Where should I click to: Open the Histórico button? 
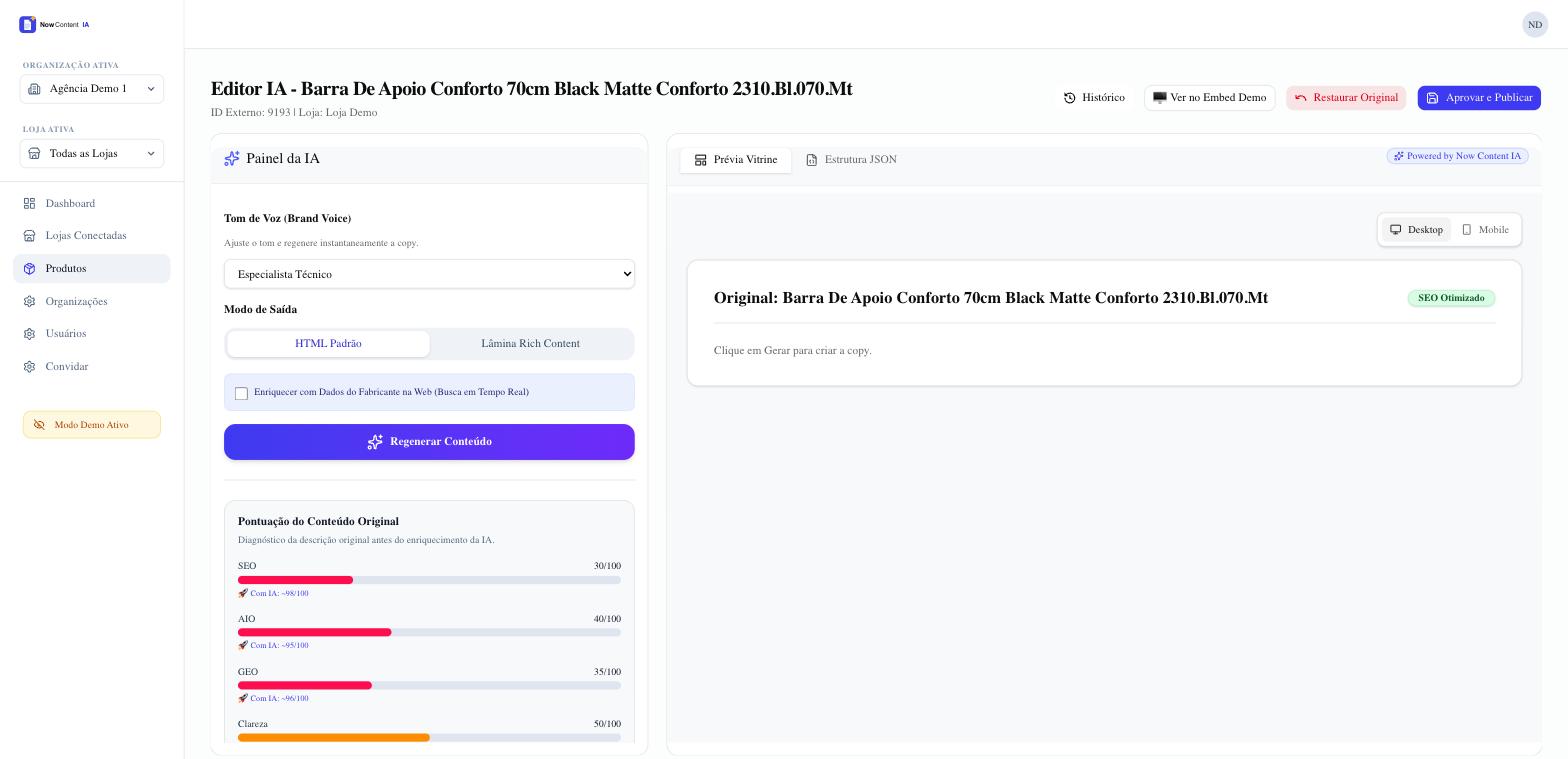pos(1094,98)
